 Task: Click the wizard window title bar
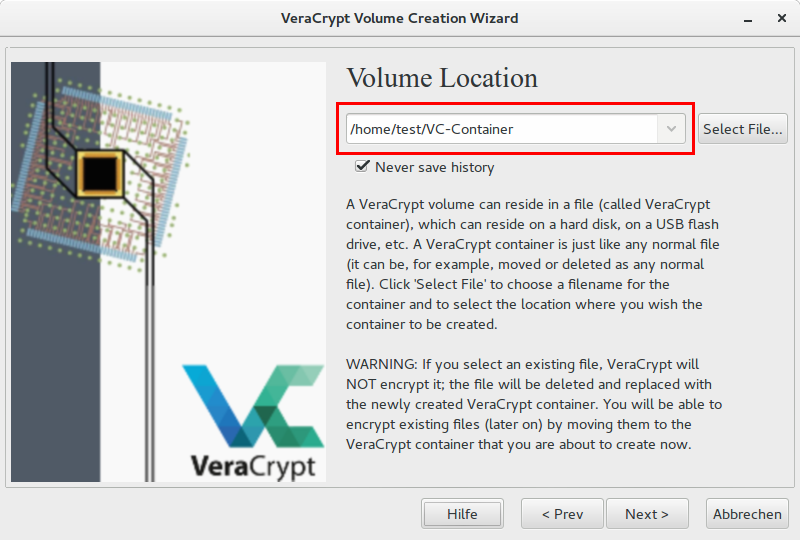coord(400,19)
